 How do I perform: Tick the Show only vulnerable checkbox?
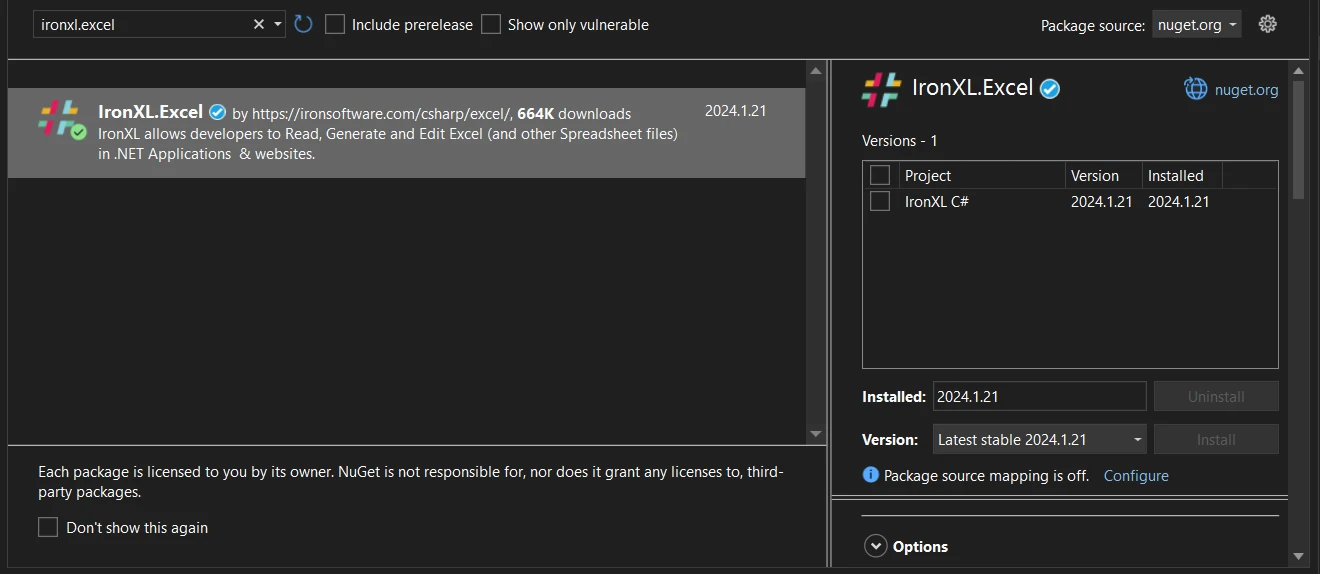point(491,24)
